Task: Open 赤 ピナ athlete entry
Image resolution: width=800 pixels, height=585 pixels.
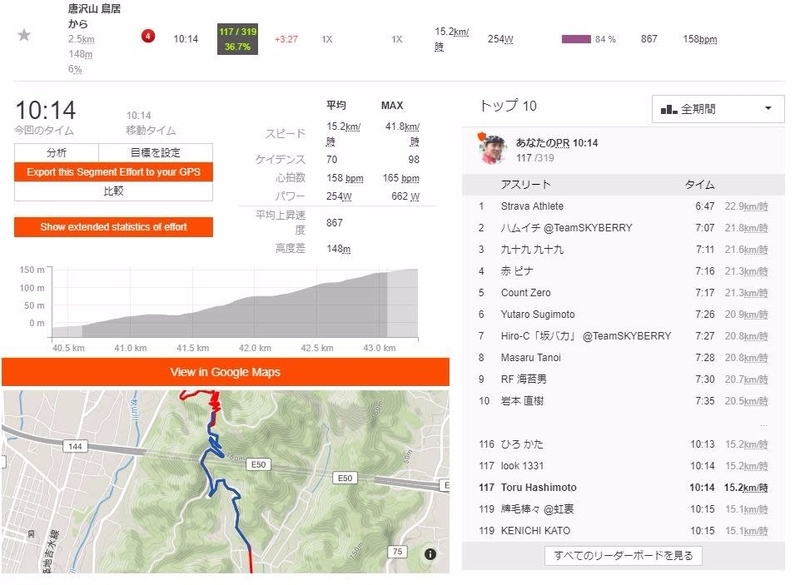Action: coord(517,271)
